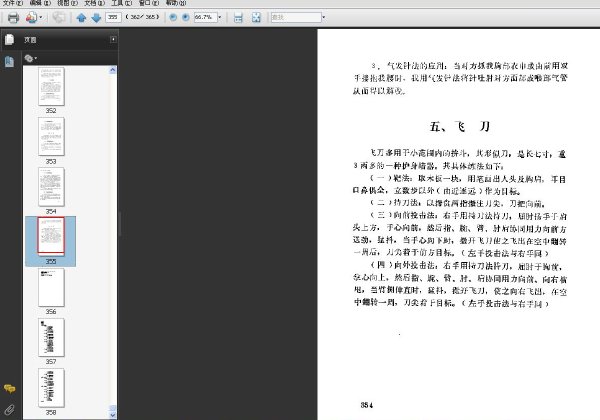Select the highlighted page 355 thumbnail
This screenshot has width=600, height=420.
pyautogui.click(x=51, y=236)
